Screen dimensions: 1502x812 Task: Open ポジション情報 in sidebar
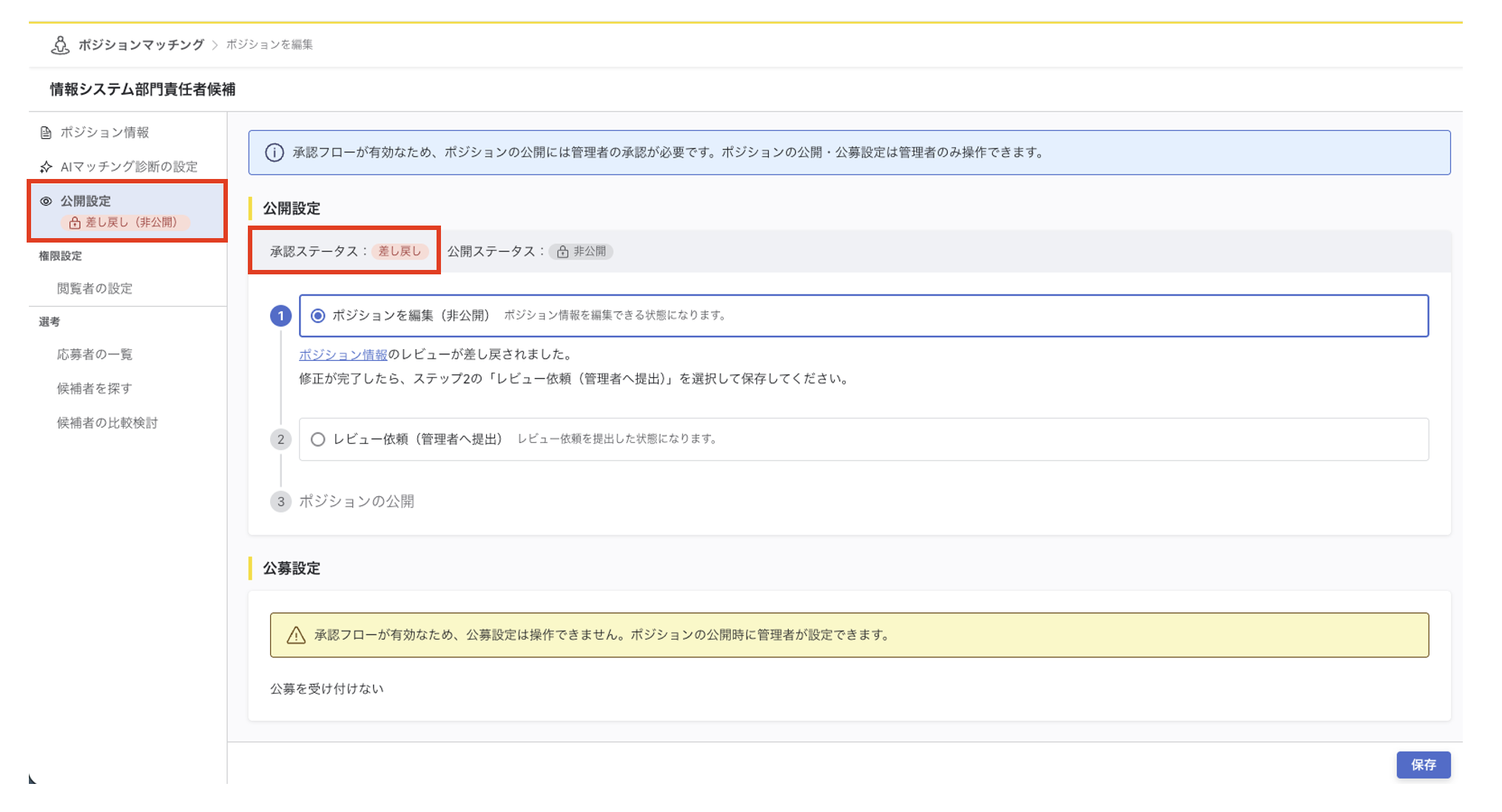pos(104,132)
